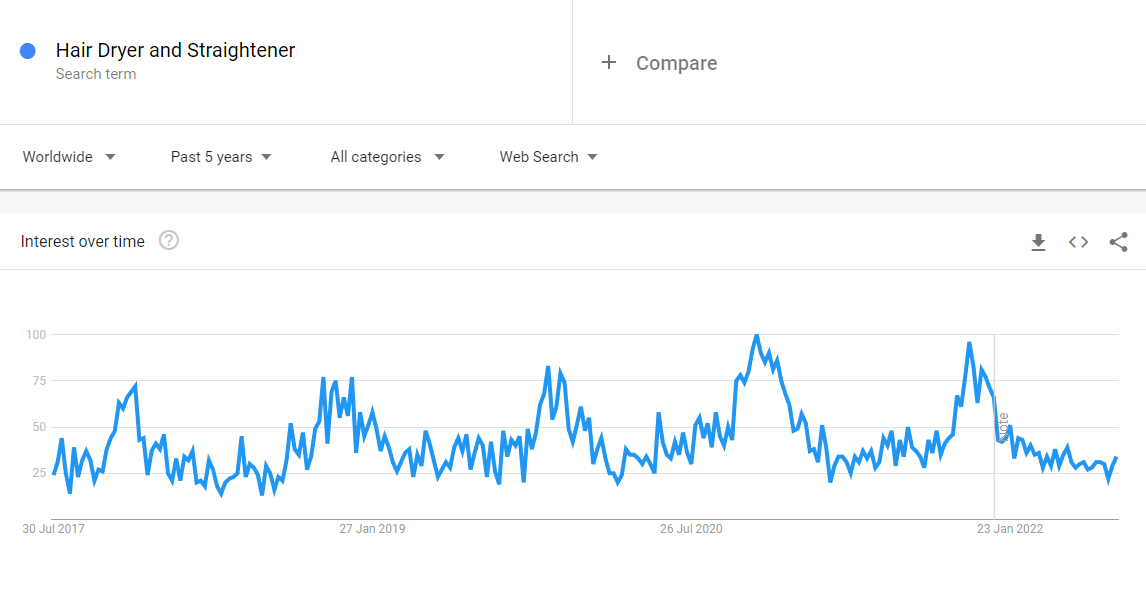1146x597 pixels.
Task: Click the Note marker on the chart
Action: (1003, 427)
